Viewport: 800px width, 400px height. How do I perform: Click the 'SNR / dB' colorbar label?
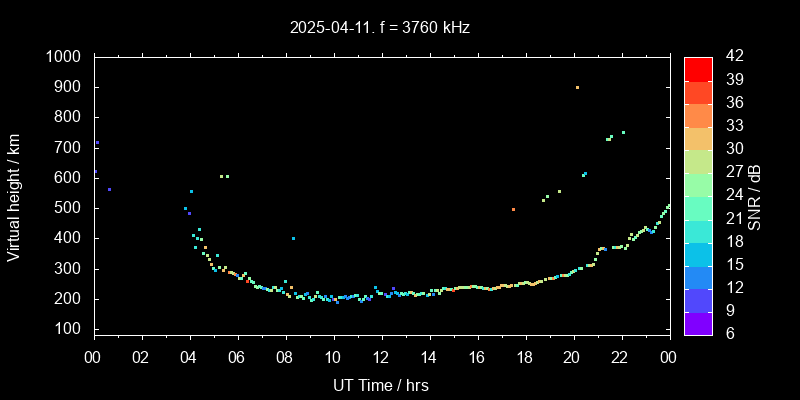click(x=755, y=196)
